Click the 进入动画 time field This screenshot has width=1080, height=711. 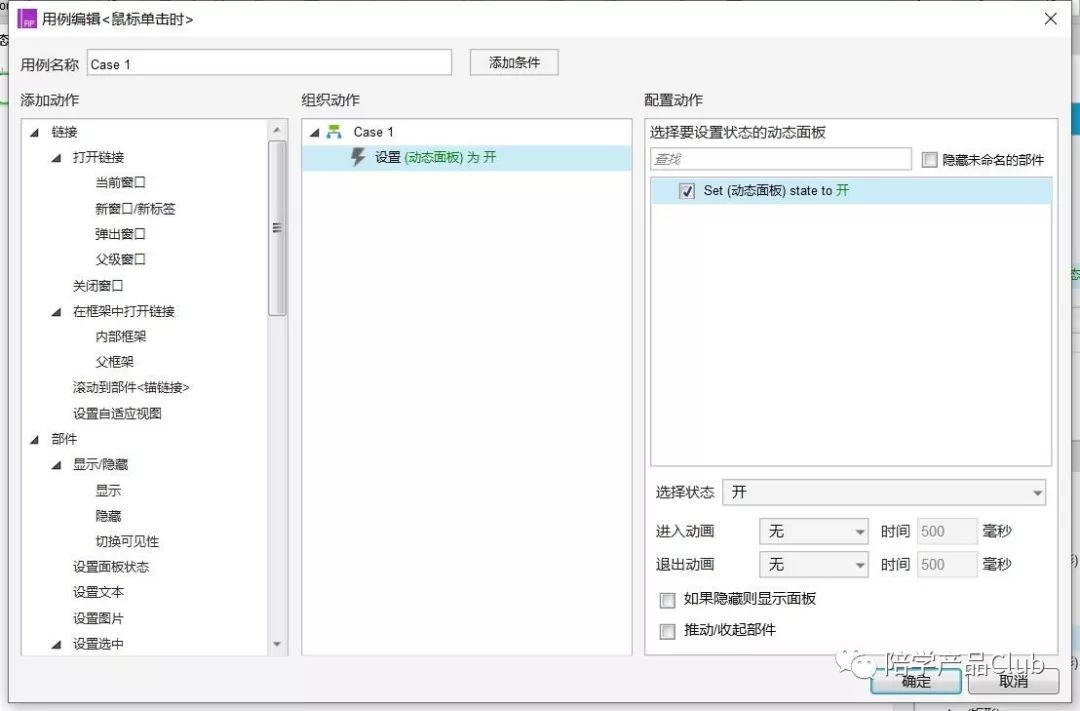[947, 531]
